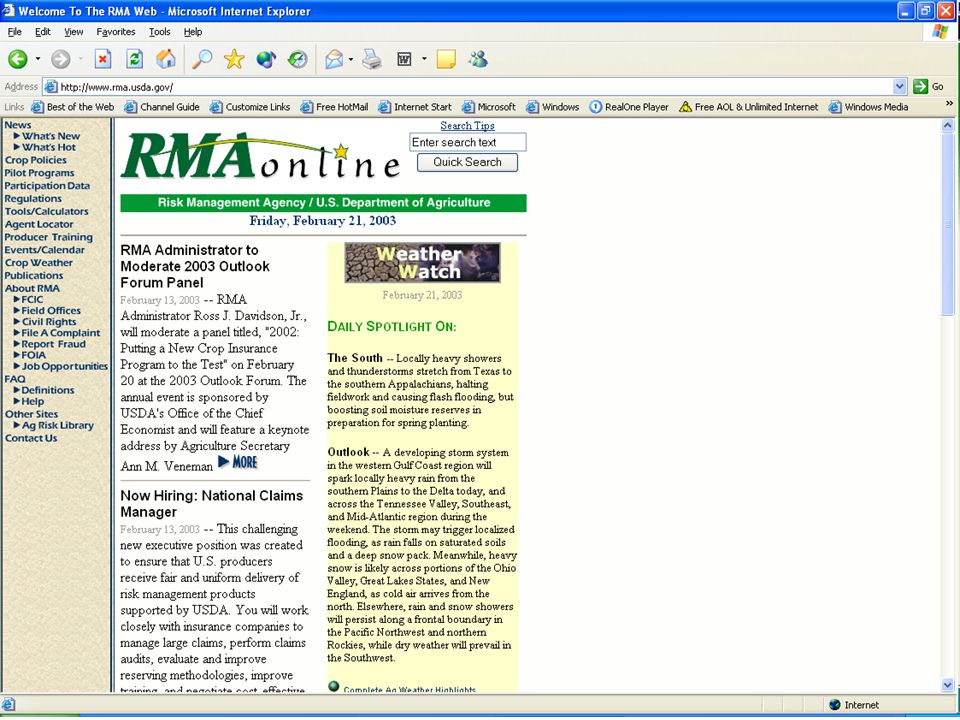960x720 pixels.
Task: Open the Tools/Calculators sidebar link
Action: [47, 211]
